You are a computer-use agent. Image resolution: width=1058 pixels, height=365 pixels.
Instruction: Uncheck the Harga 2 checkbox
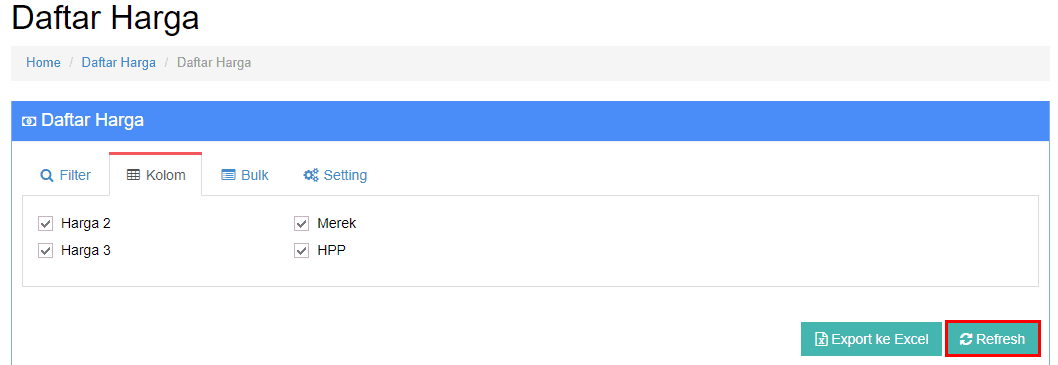click(x=45, y=223)
